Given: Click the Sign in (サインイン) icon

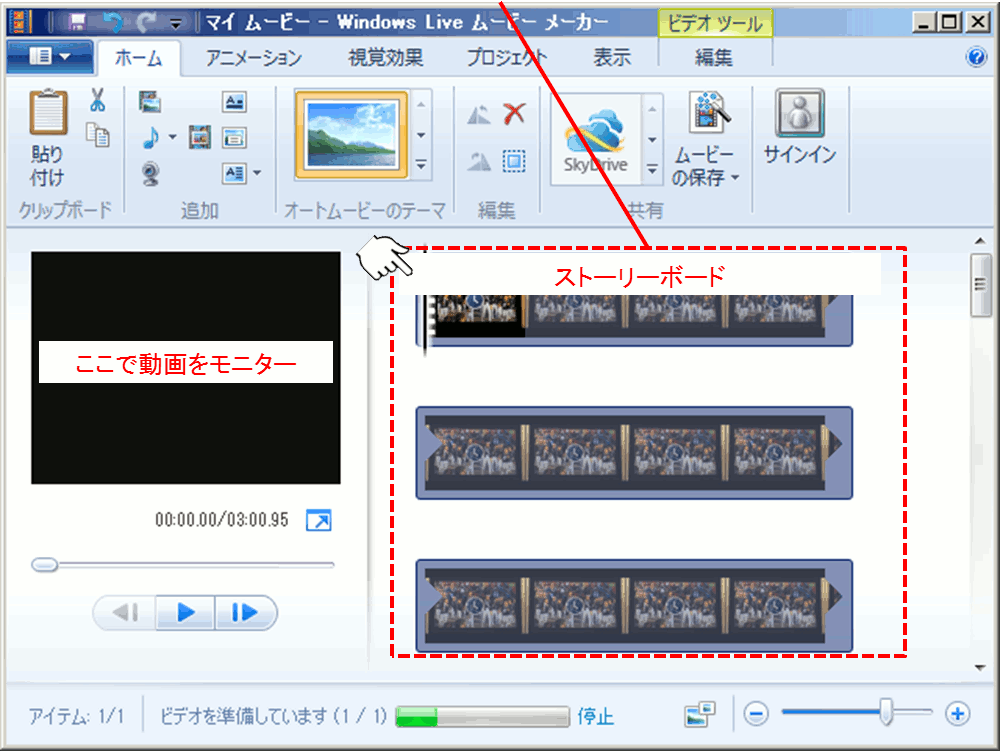Looking at the screenshot, I should click(x=799, y=114).
